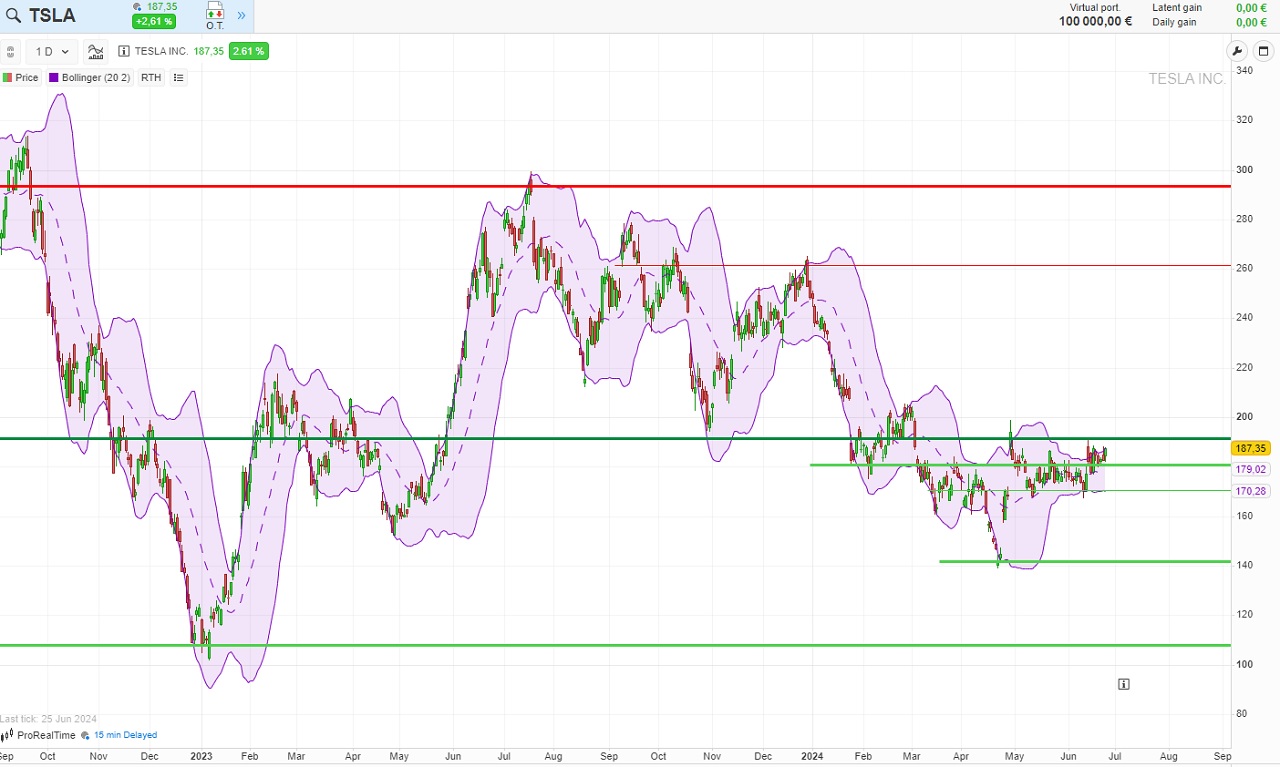Open the indicator list icon after RTH

179,77
